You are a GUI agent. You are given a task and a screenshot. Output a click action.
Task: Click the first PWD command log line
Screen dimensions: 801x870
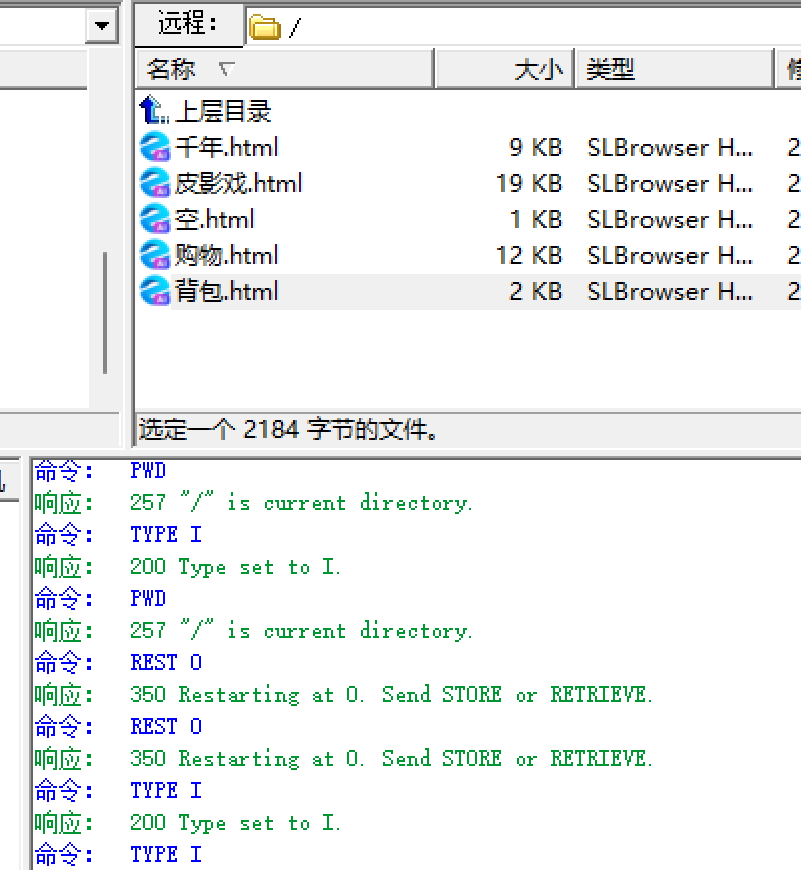point(148,471)
